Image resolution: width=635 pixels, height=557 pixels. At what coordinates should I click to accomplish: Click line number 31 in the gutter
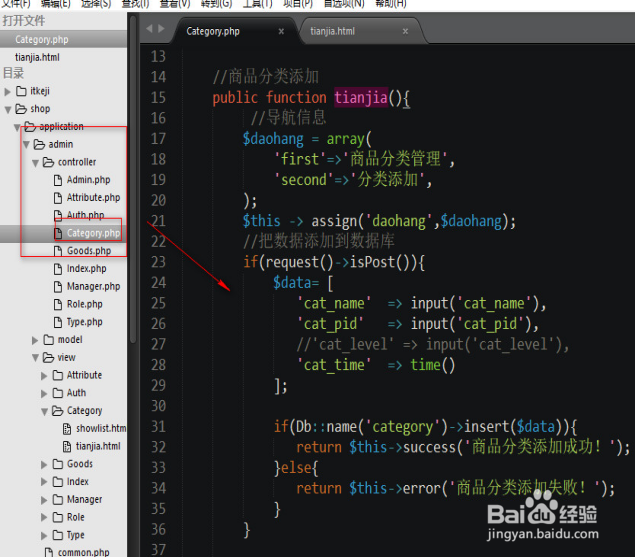pos(158,427)
